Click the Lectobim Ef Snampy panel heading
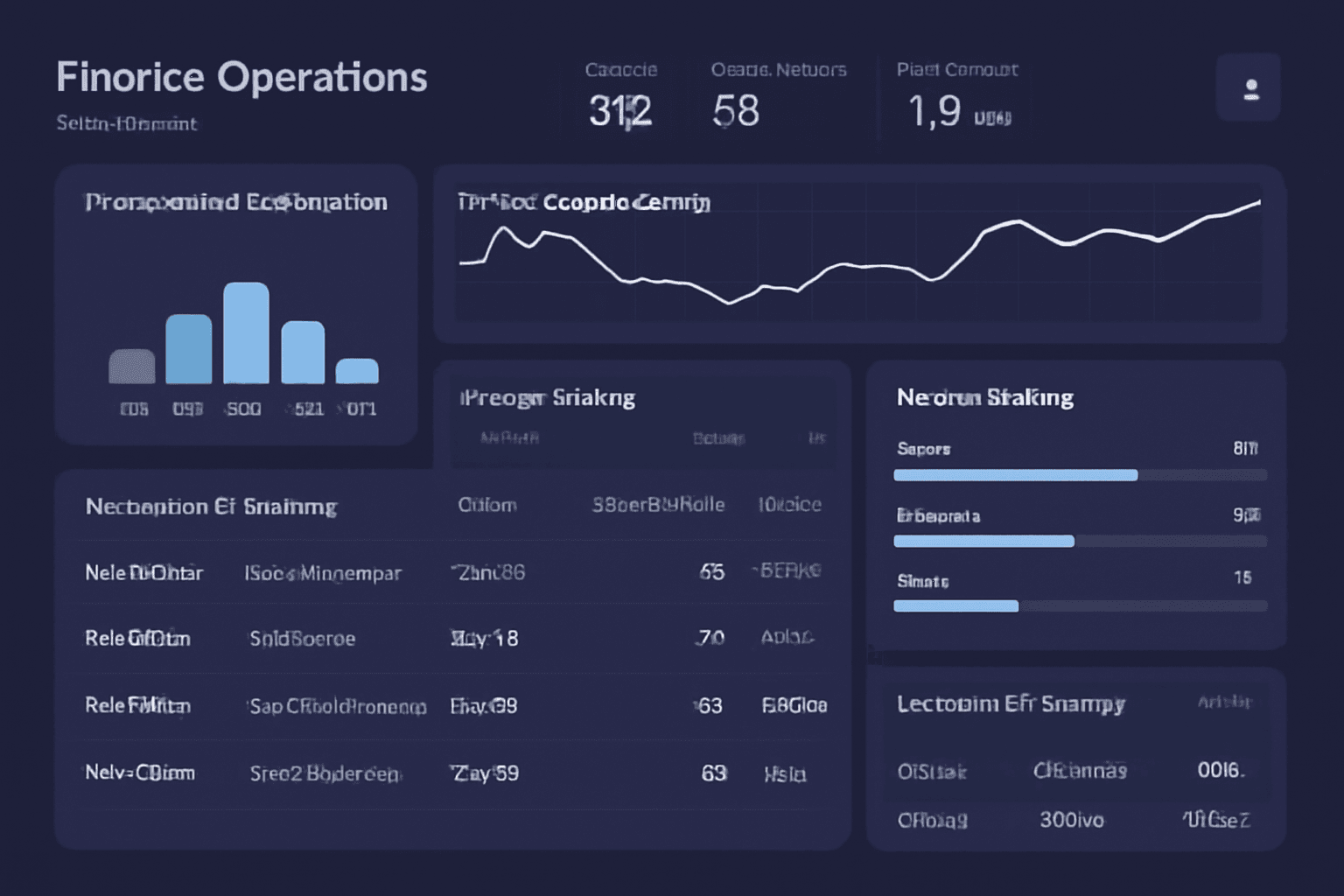Screen dimensions: 1344x896 (x=1011, y=704)
